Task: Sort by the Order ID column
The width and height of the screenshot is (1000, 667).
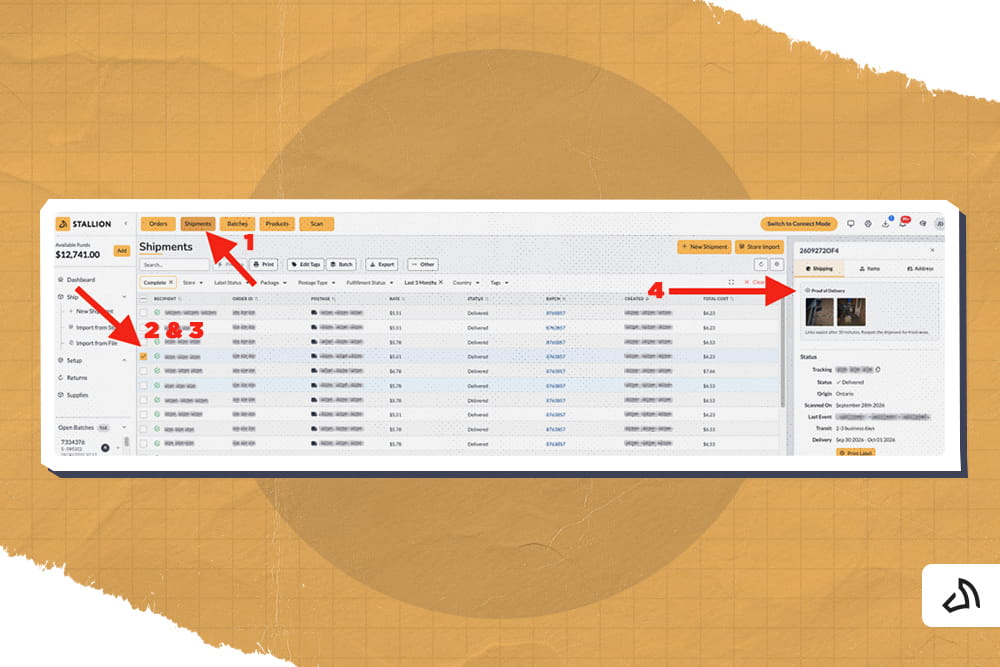Action: pos(245,298)
